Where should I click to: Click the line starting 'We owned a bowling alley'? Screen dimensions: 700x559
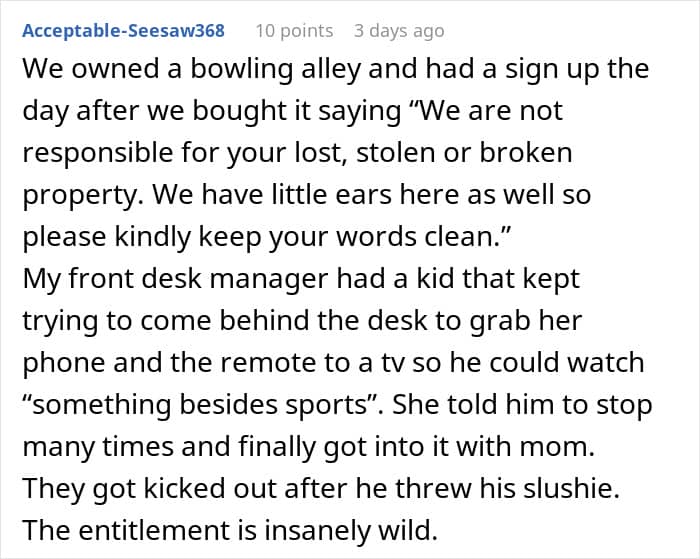(336, 70)
